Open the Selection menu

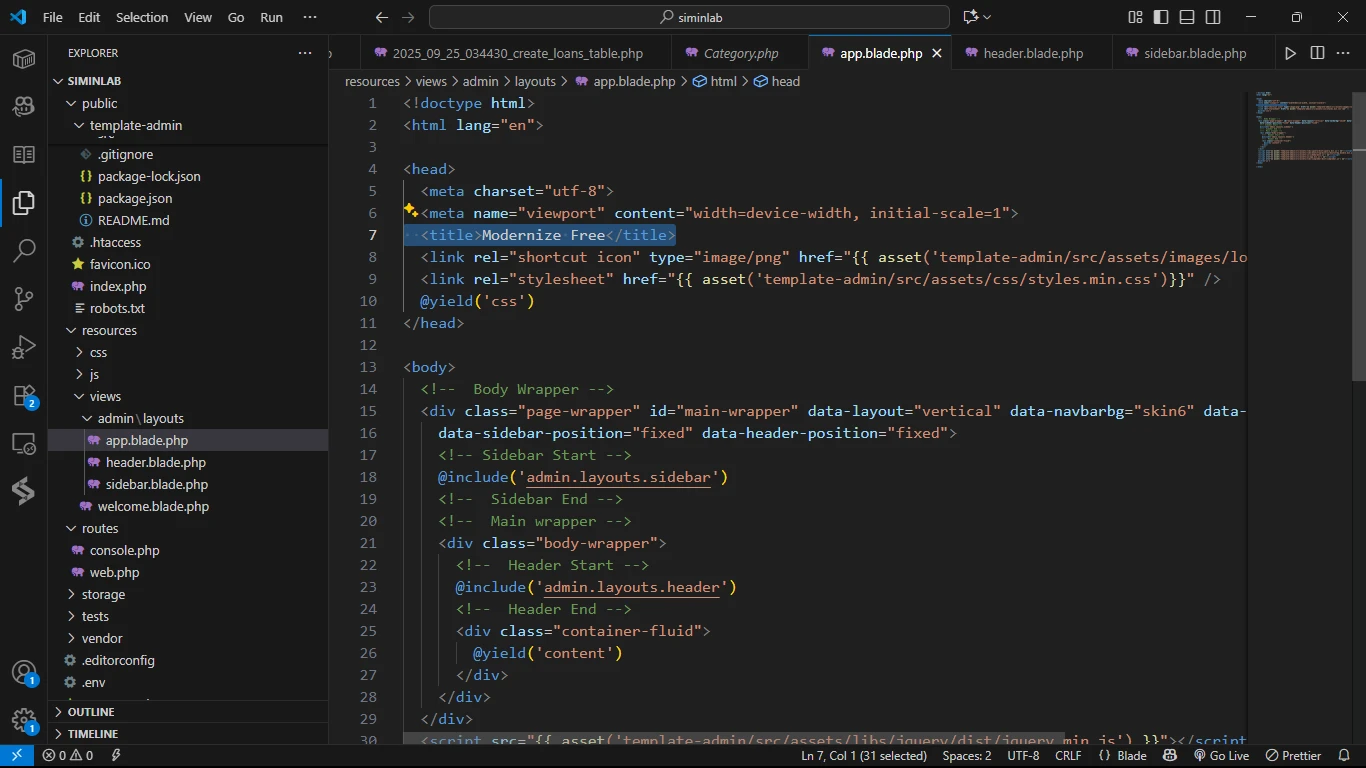(142, 17)
